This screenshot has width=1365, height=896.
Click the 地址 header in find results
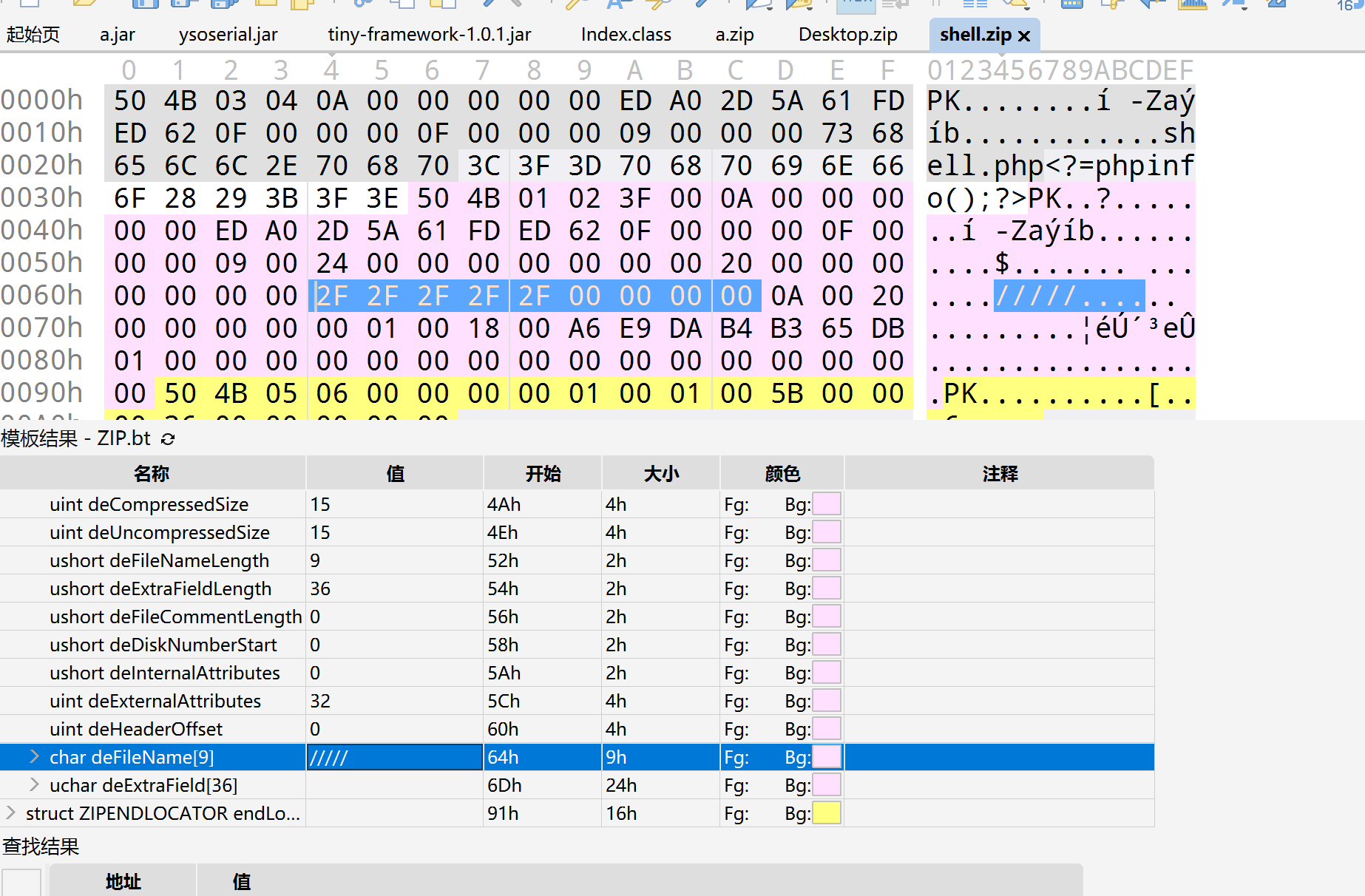click(x=123, y=881)
